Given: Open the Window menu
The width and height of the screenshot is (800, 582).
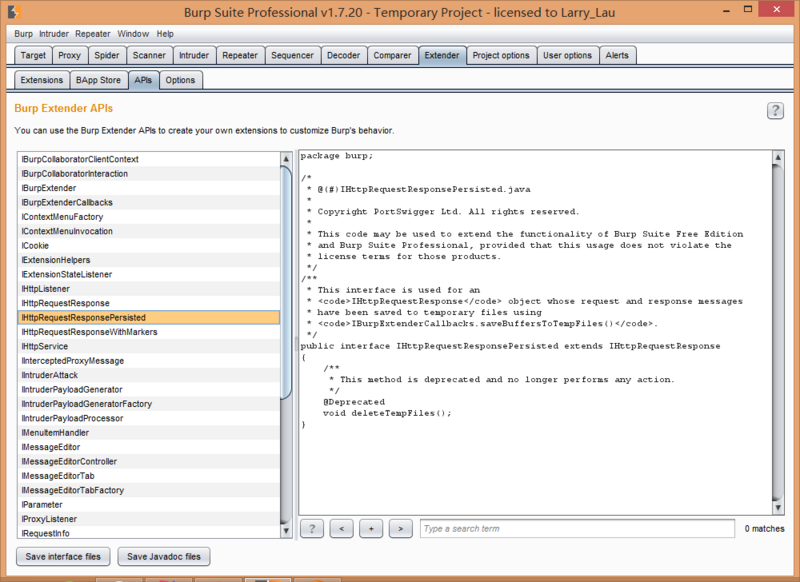Looking at the screenshot, I should coord(133,34).
